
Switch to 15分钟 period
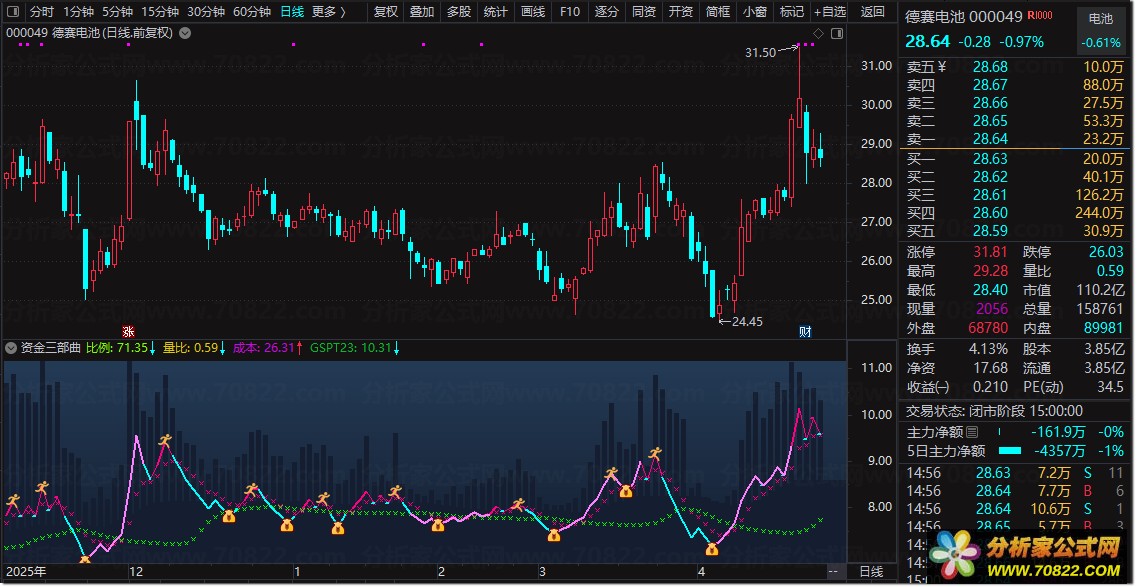(x=160, y=12)
